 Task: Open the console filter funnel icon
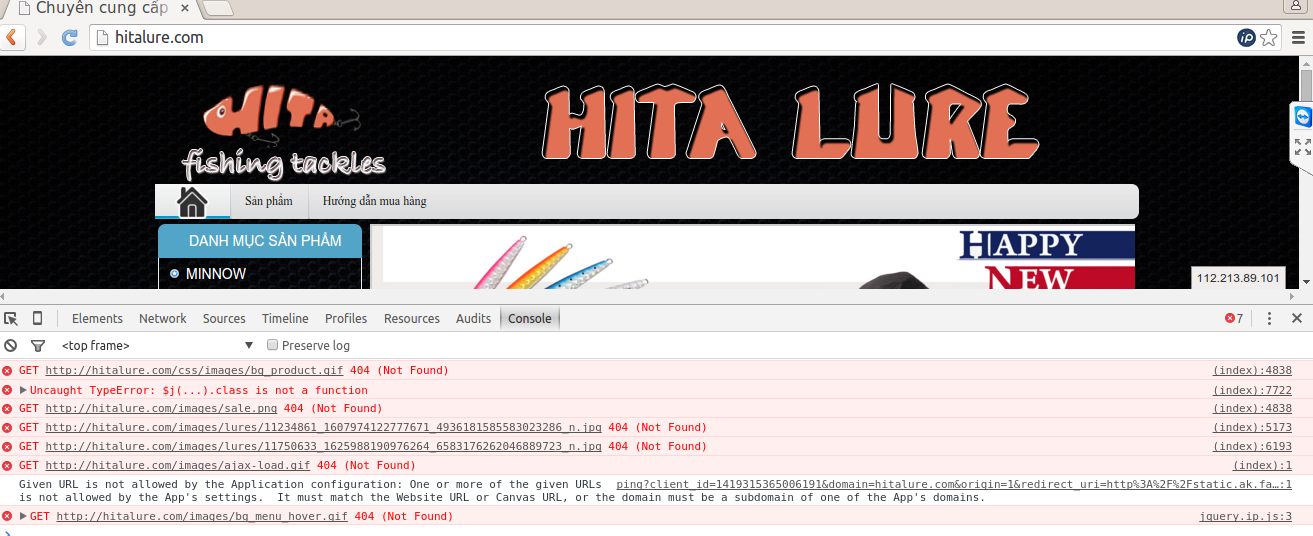(38, 345)
